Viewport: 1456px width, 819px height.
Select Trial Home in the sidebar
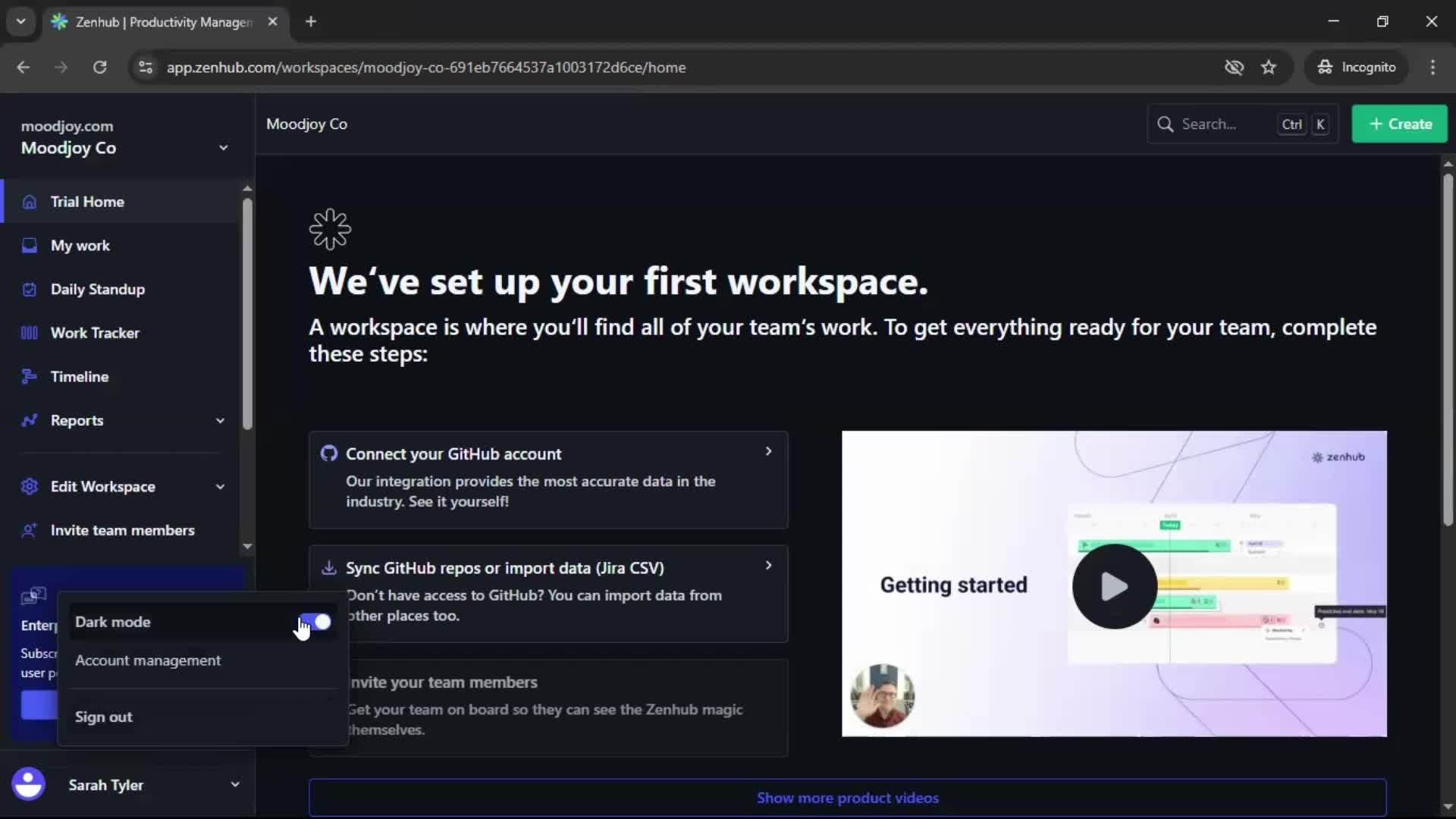coord(88,202)
